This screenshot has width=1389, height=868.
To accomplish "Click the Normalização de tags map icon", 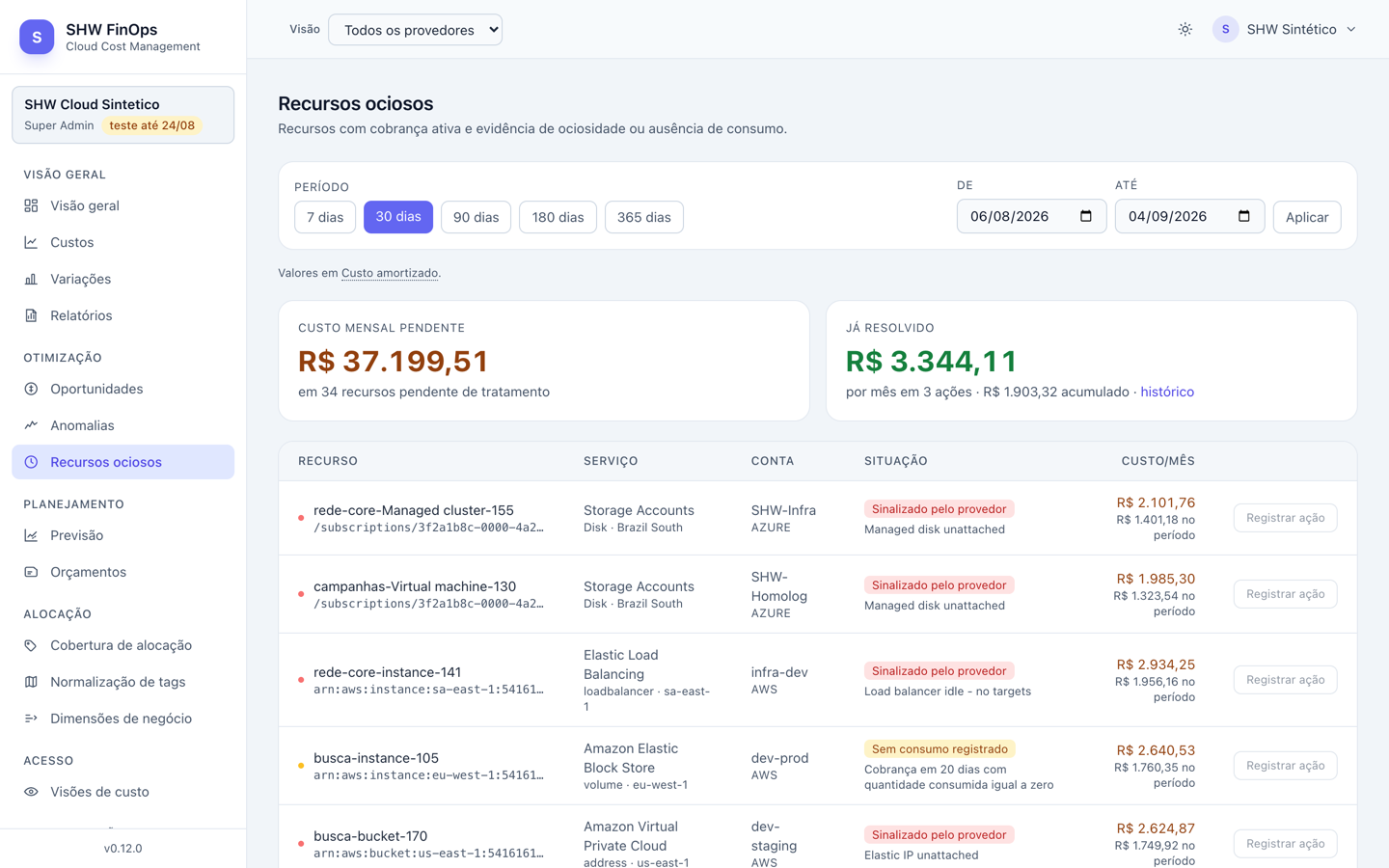I will [31, 682].
